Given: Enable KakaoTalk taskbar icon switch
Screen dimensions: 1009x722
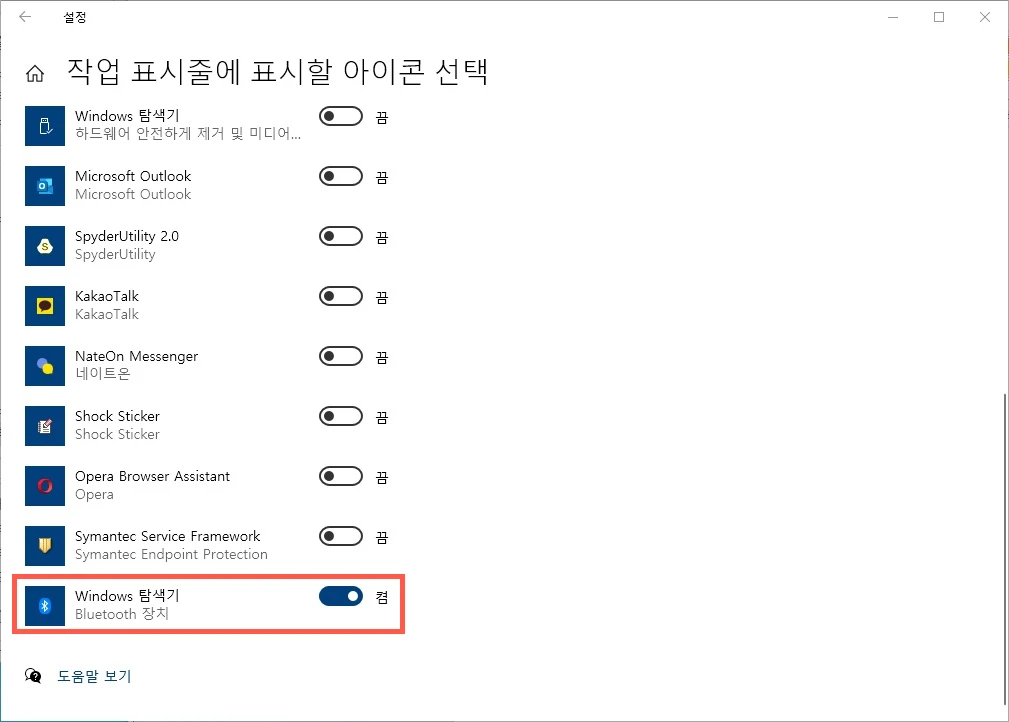Looking at the screenshot, I should coord(341,296).
